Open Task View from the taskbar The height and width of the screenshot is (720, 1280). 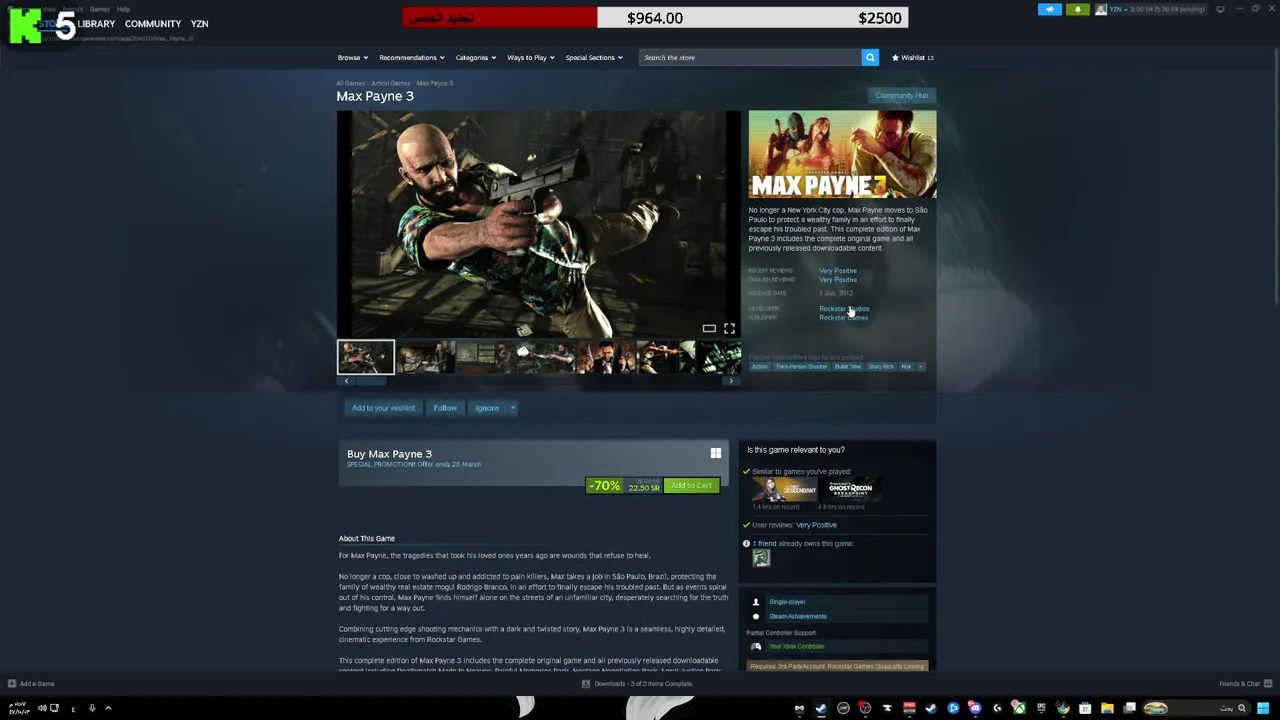[x=1129, y=708]
